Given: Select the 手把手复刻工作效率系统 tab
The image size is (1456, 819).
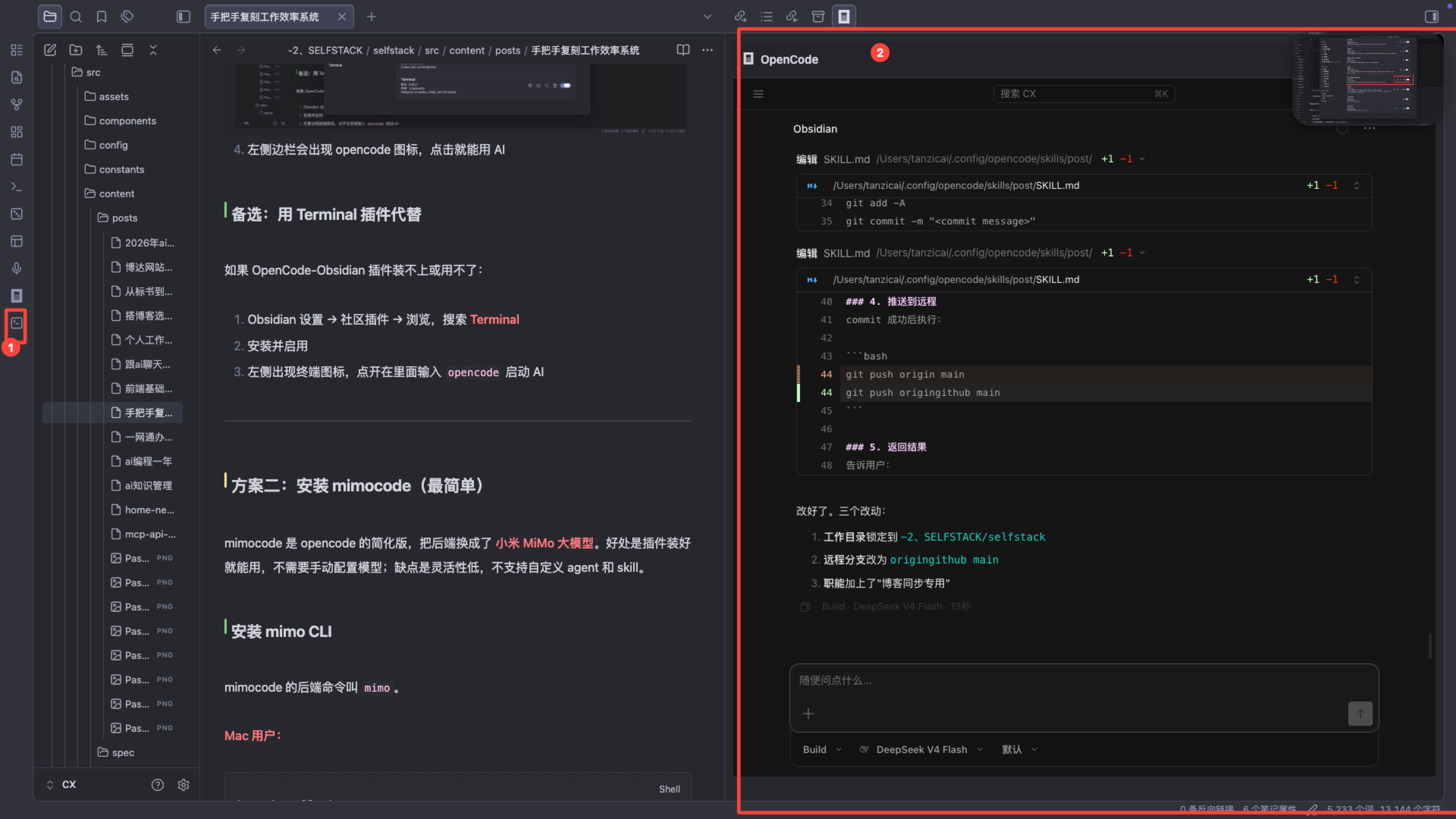Looking at the screenshot, I should coord(265,17).
